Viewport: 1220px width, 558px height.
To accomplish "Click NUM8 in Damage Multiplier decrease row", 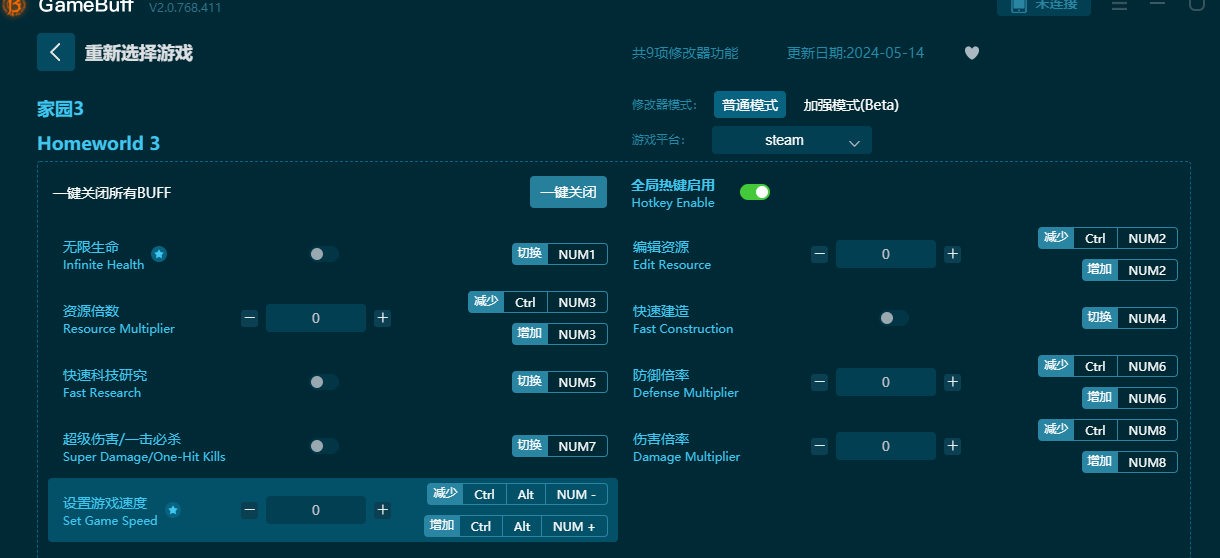I will point(1147,430).
